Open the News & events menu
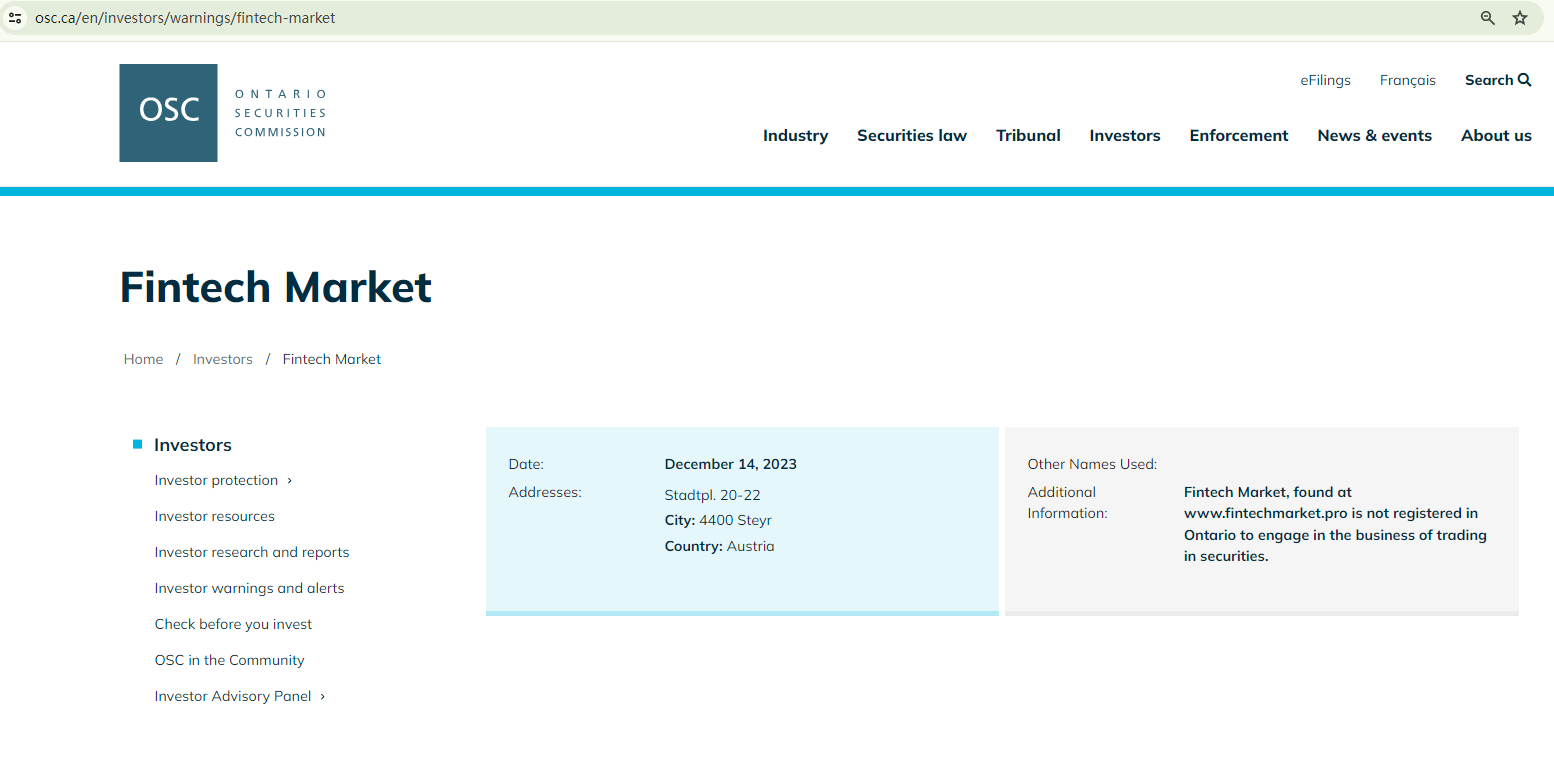This screenshot has width=1554, height=769. tap(1375, 136)
